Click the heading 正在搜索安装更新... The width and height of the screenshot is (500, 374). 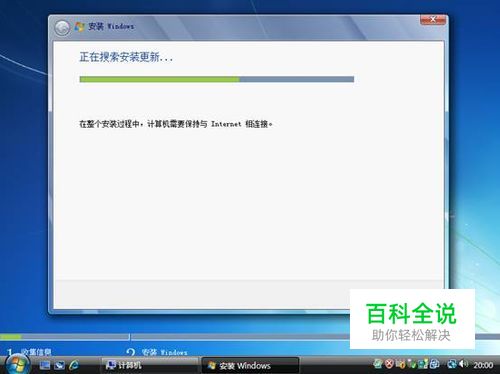126,57
